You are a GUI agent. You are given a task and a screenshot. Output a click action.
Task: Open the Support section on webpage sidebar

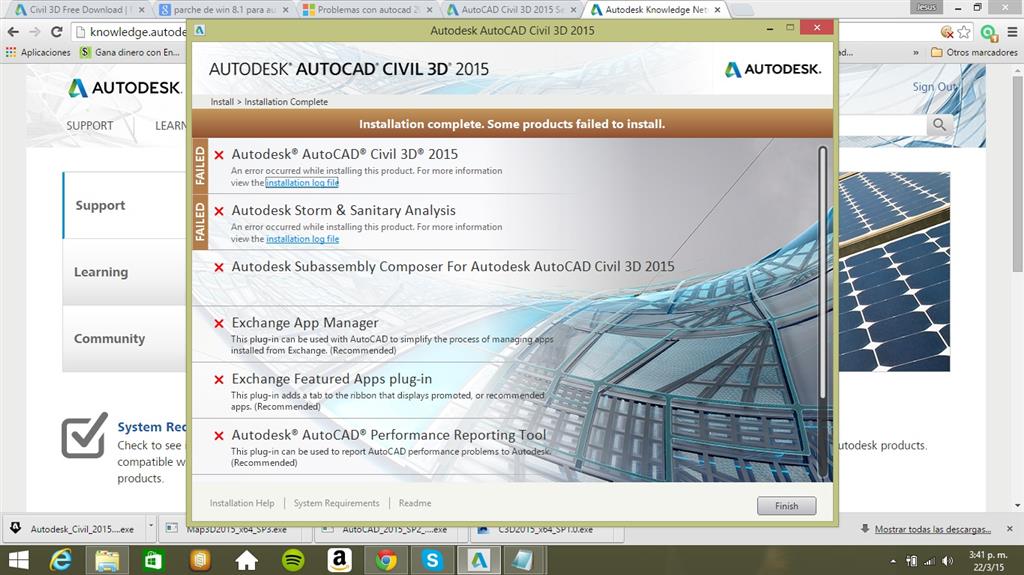(124, 205)
